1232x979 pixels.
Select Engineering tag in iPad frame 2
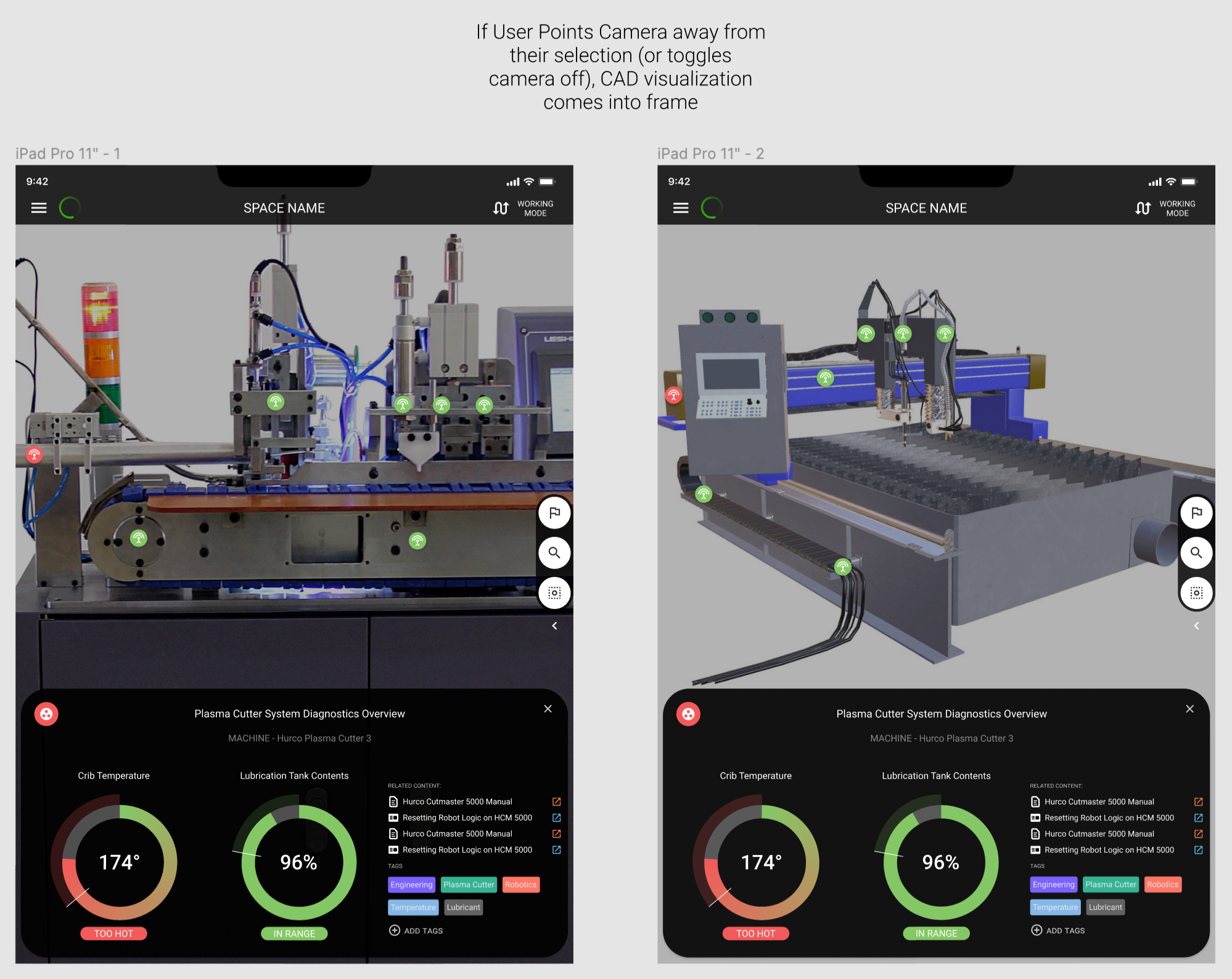[x=1053, y=885]
